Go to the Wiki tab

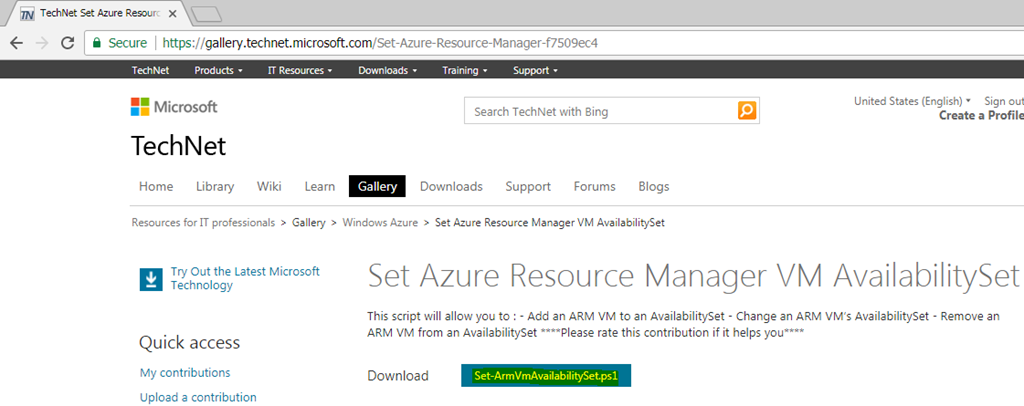point(269,187)
